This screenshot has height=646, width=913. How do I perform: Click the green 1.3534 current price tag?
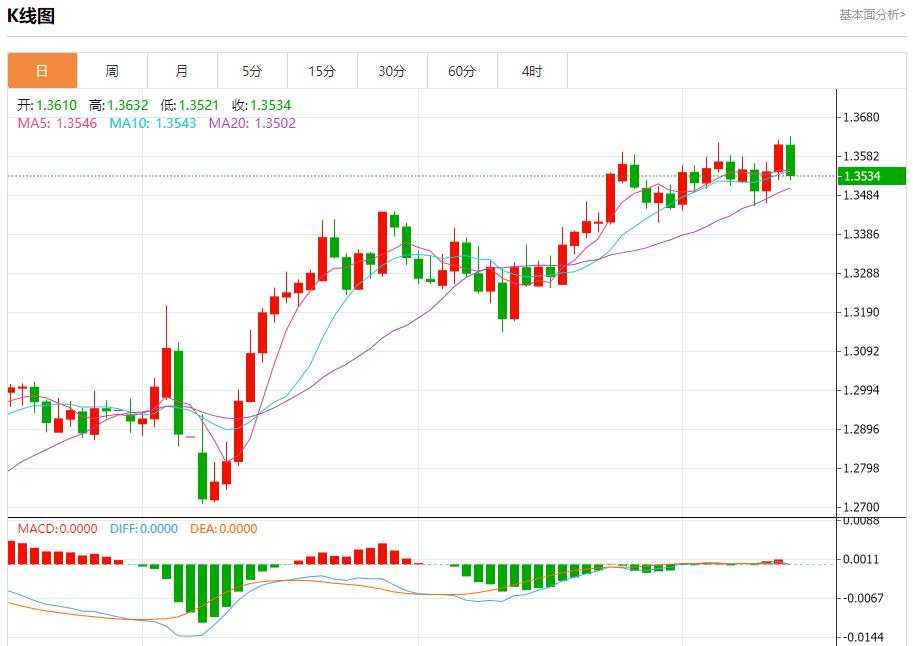872,176
